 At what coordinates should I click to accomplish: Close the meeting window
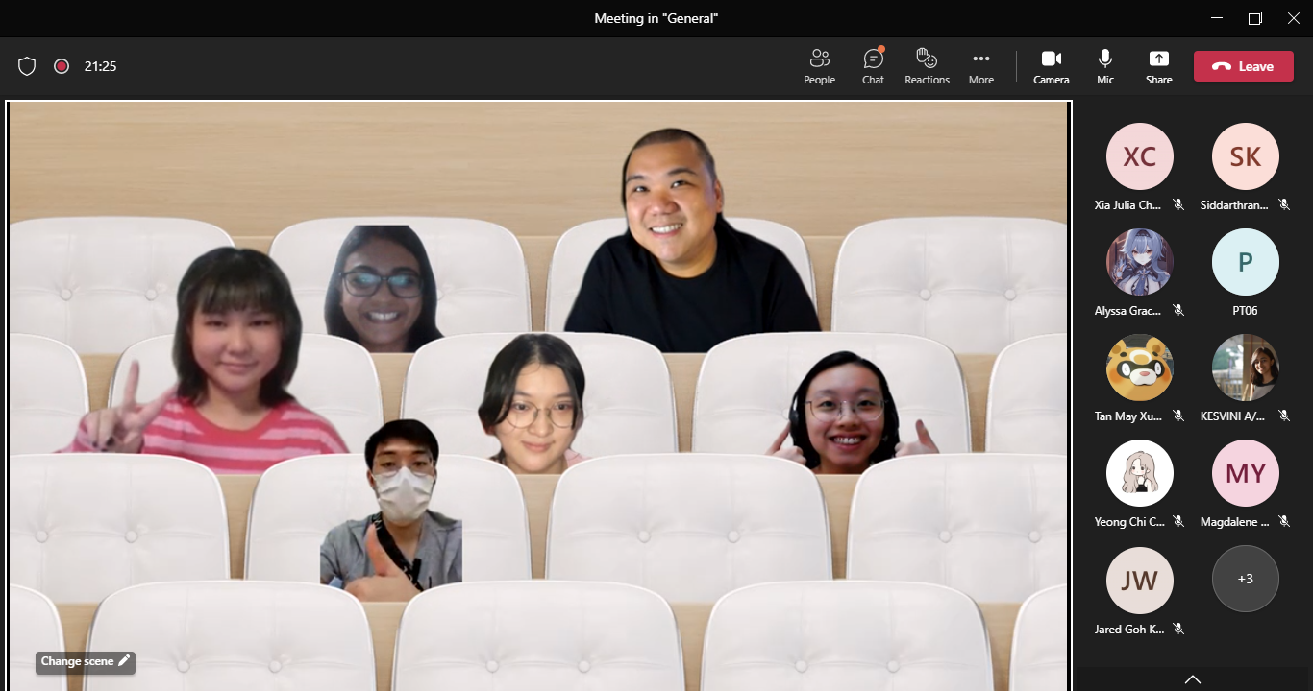[x=1293, y=18]
